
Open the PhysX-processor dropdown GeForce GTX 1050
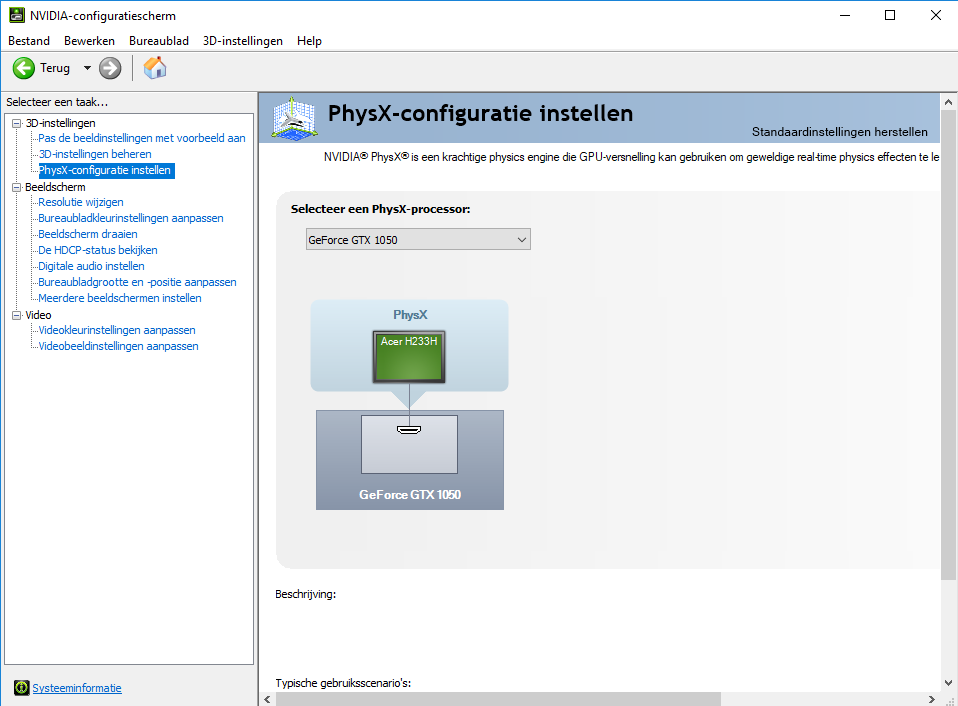(x=418, y=239)
